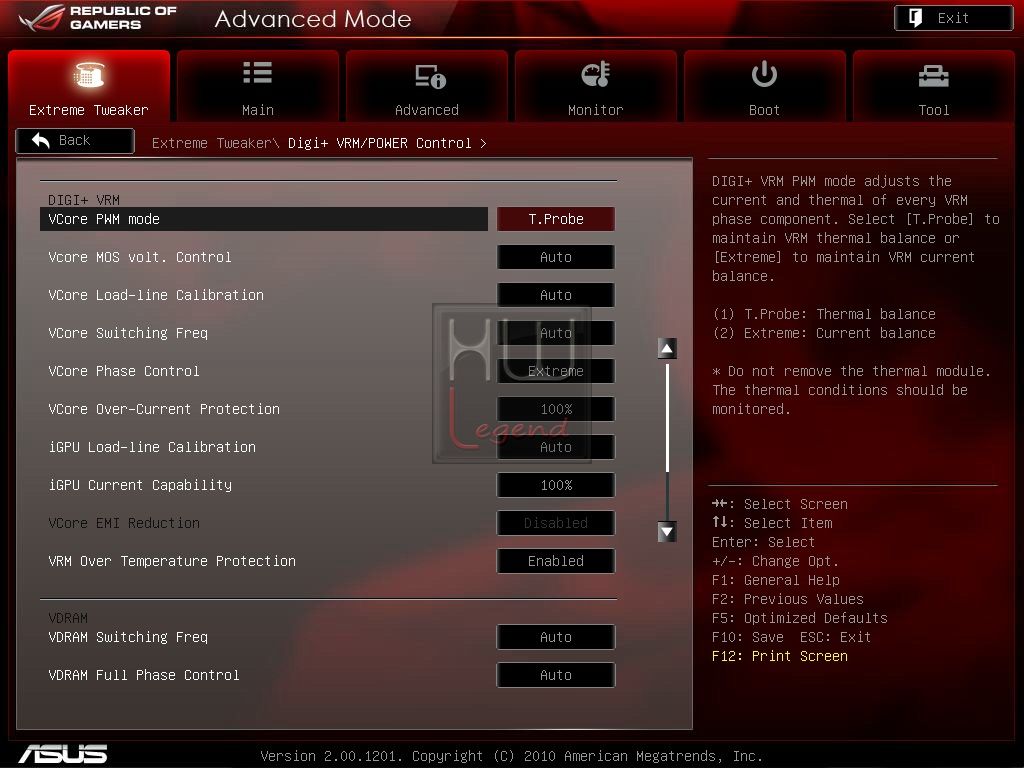Open VCore Load-line Calibration Auto dropdown
This screenshot has width=1024, height=768.
coord(556,295)
